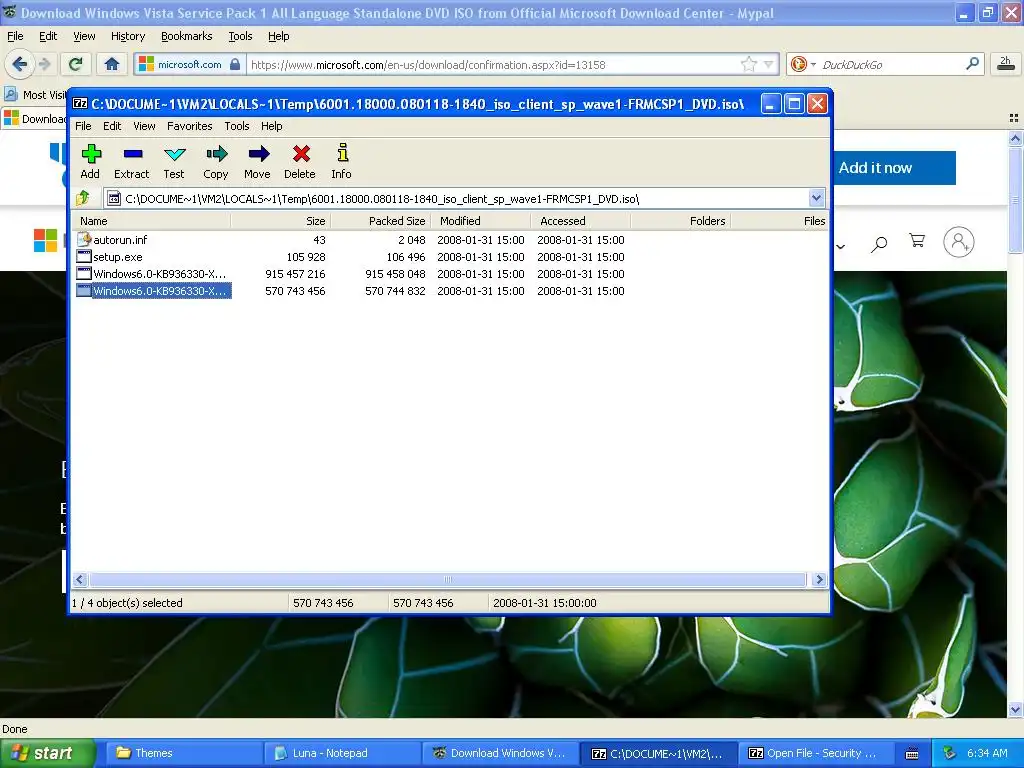Click the browser page scroll-up arrow
Viewport: 1024px width, 768px height.
pyautogui.click(x=1015, y=138)
